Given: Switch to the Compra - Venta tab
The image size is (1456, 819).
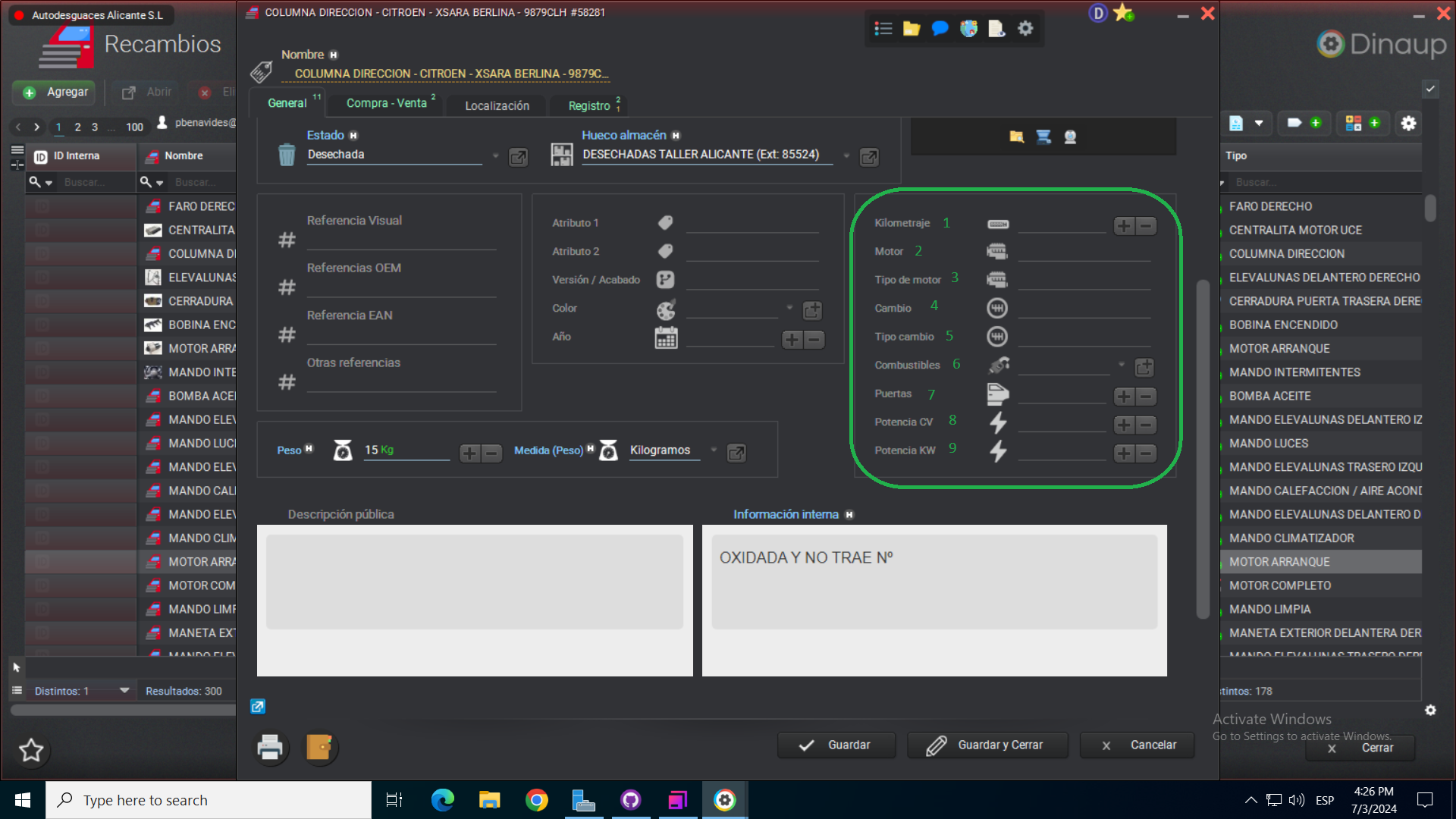Looking at the screenshot, I should [387, 103].
